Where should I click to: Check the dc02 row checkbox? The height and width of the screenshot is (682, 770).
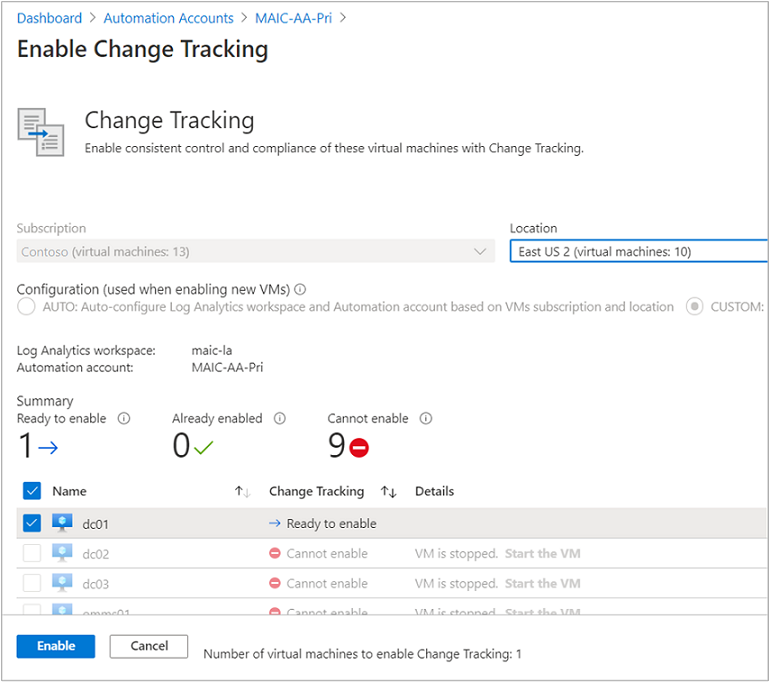pos(32,553)
